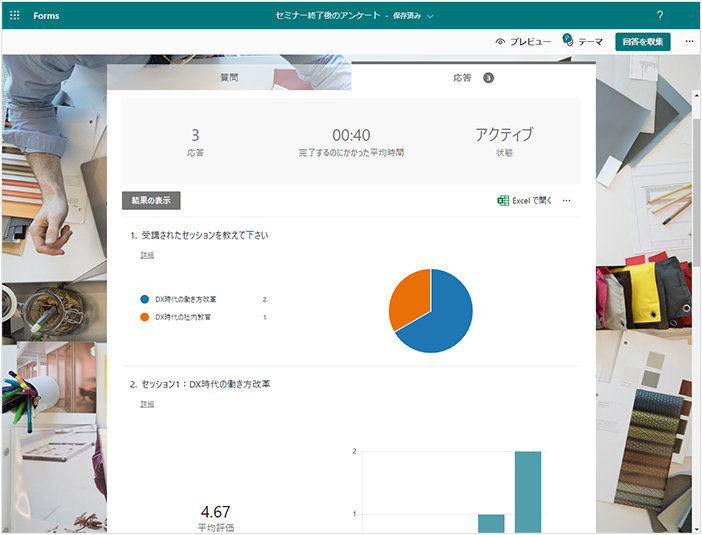Open the help question mark icon

(x=660, y=16)
